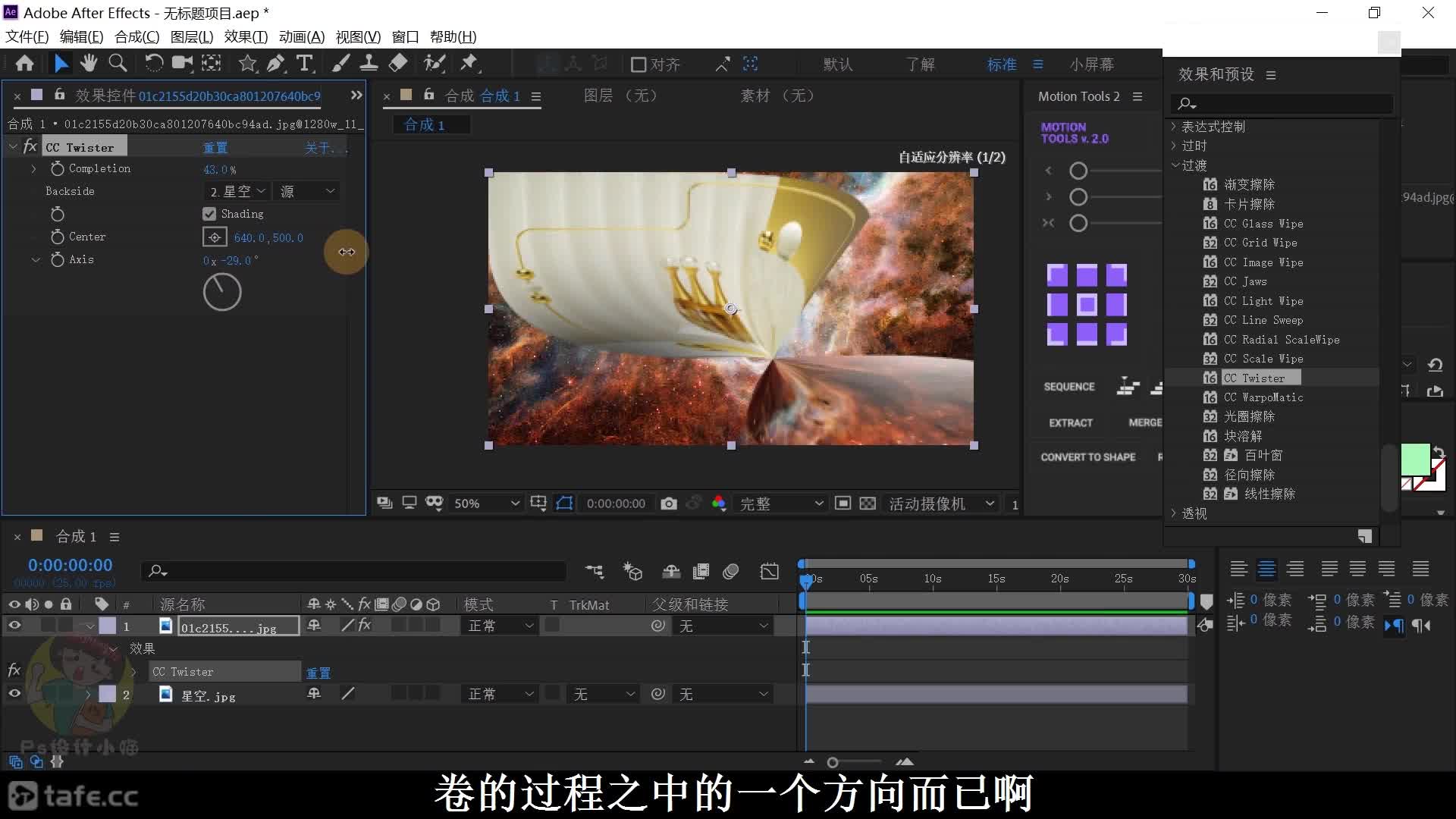Open the 效果(T) menu
This screenshot has height=819, width=1456.
[246, 36]
